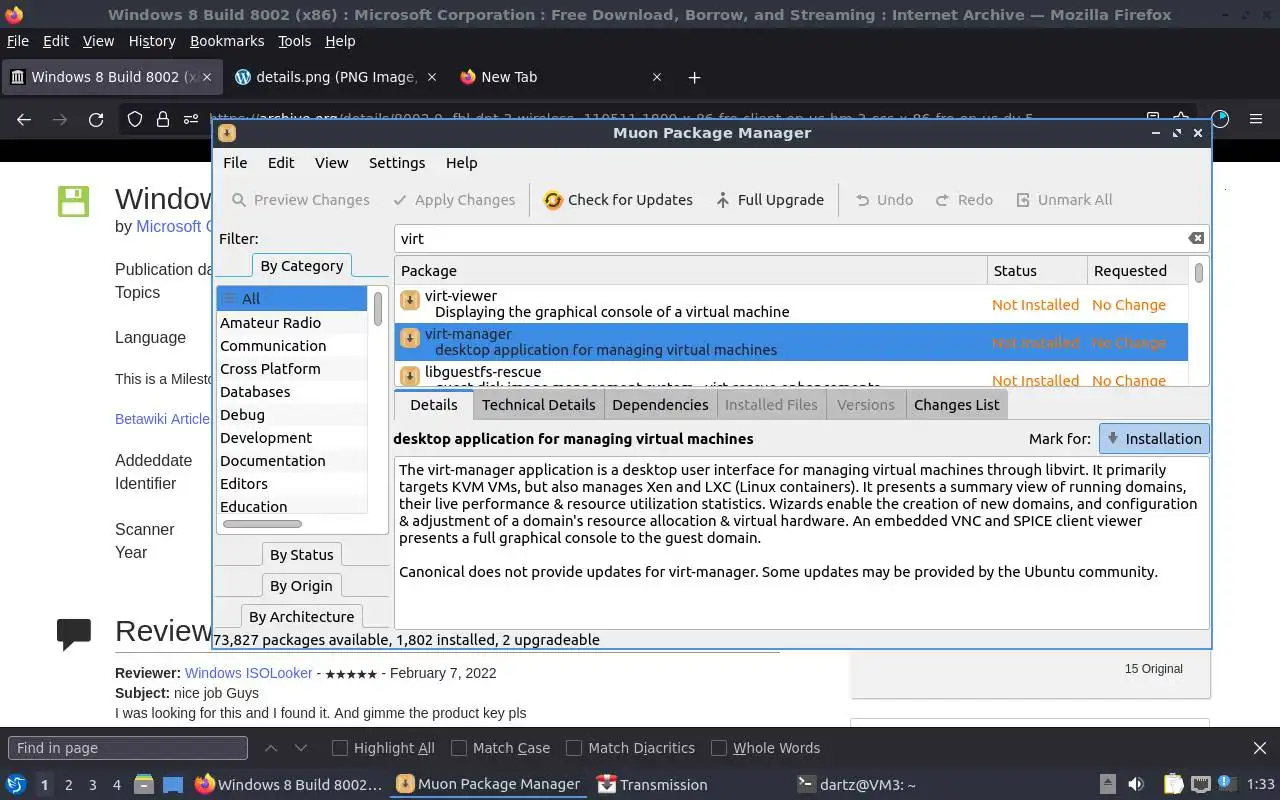Click the clipboard icon in system tray
This screenshot has width=1280, height=800.
[1173, 785]
